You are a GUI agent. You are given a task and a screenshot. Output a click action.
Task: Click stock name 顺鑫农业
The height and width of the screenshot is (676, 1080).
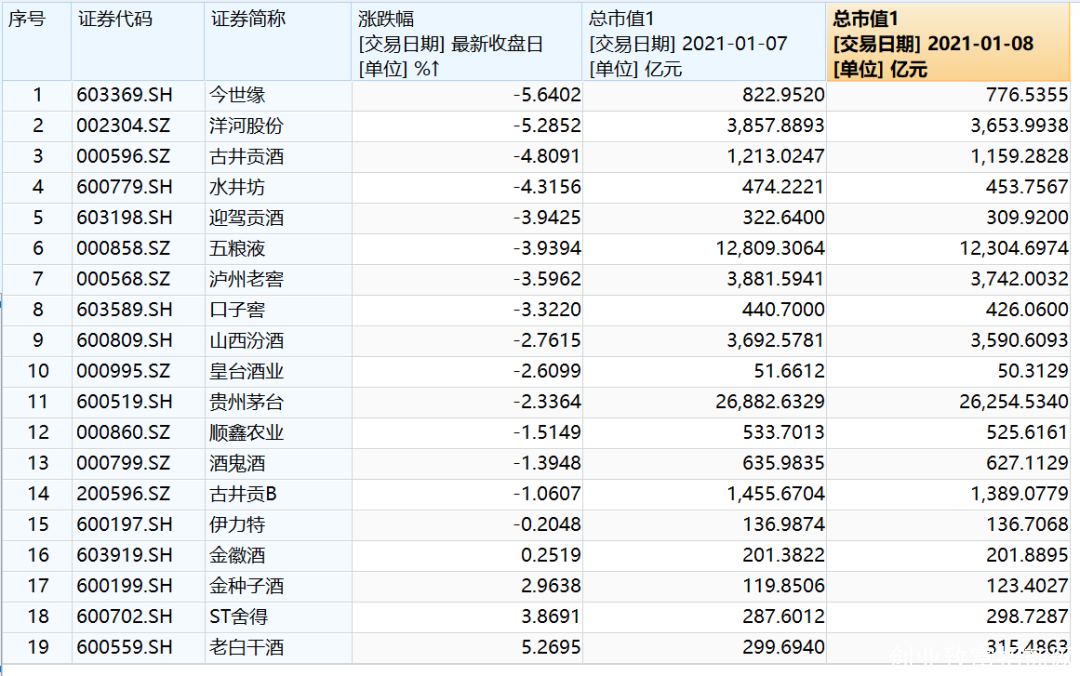click(246, 432)
